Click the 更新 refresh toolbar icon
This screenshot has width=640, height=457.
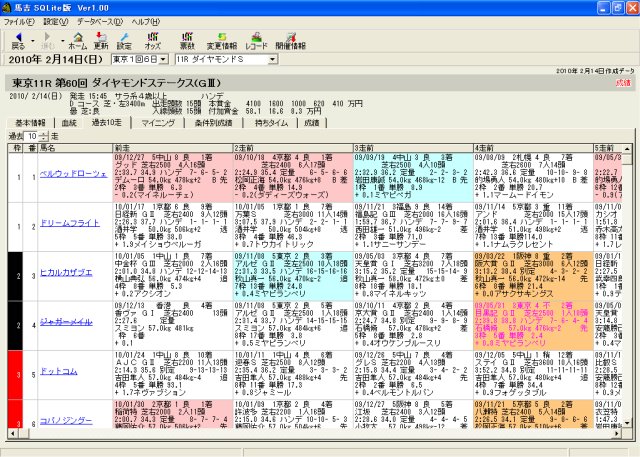click(101, 37)
